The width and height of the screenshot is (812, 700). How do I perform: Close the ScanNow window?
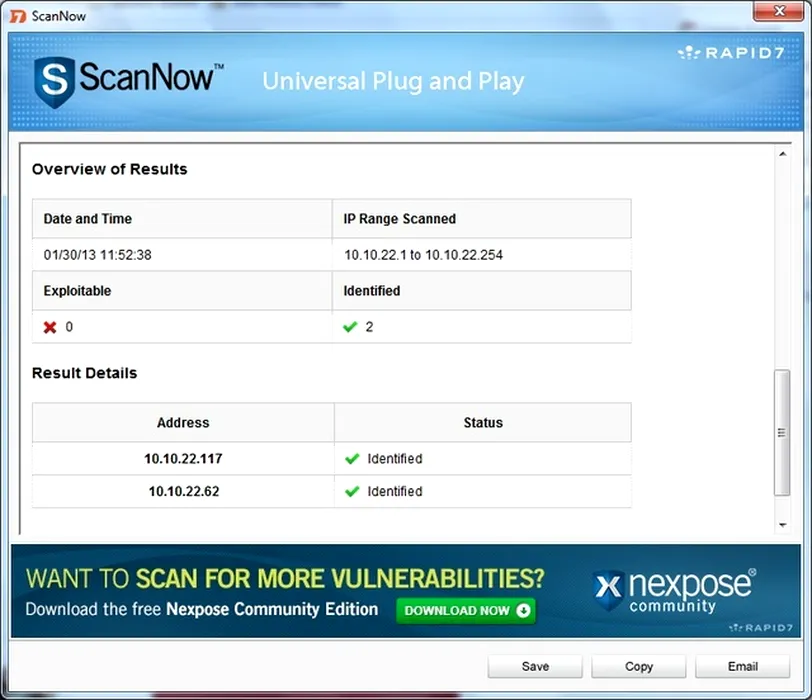tap(778, 13)
